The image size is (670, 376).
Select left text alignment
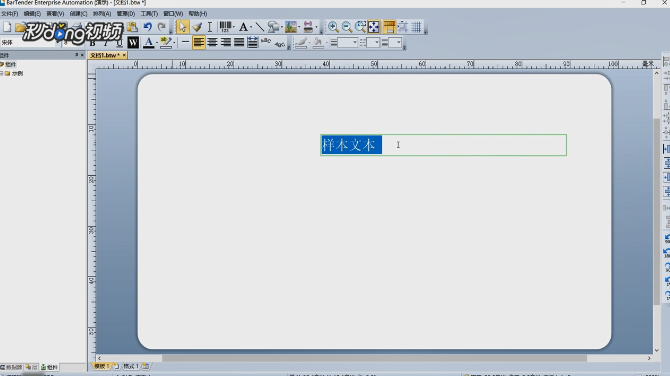click(x=199, y=42)
